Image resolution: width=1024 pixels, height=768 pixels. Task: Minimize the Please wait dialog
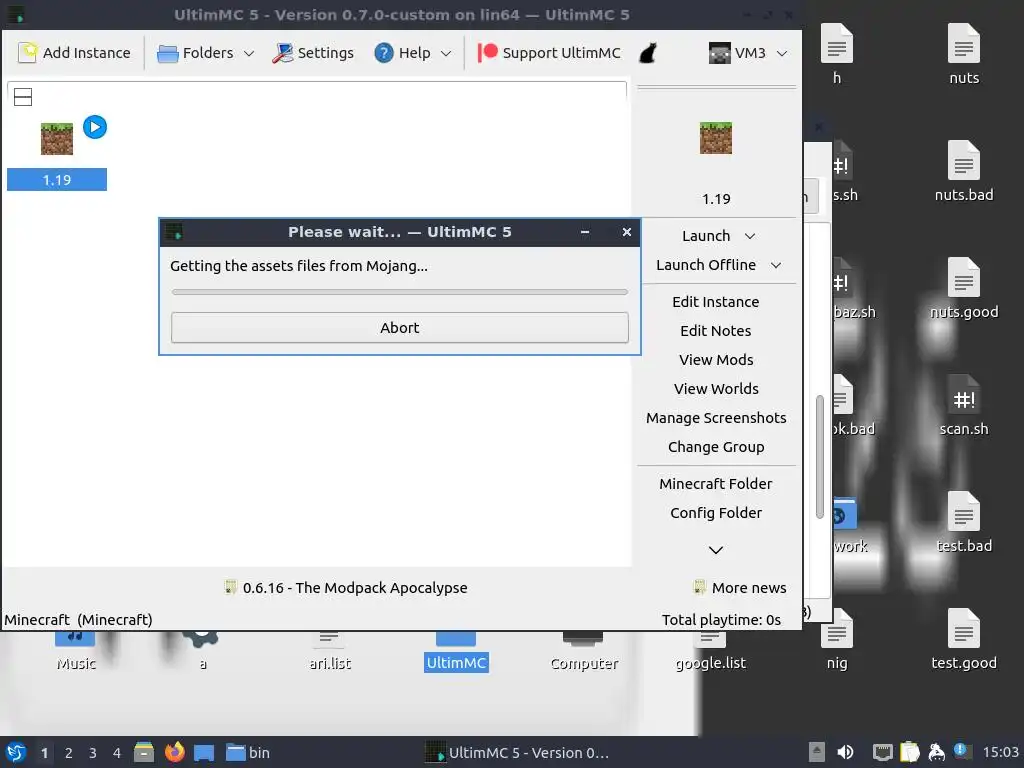[585, 232]
